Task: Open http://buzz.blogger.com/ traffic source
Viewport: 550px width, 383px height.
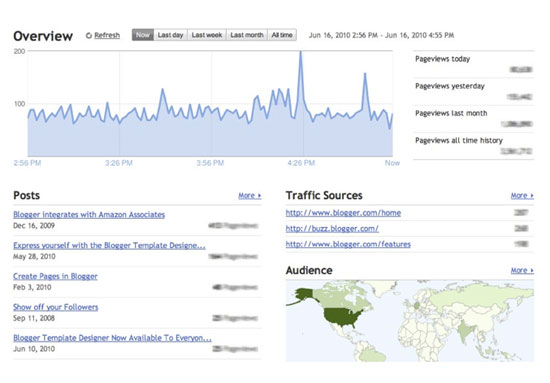Action: point(332,228)
